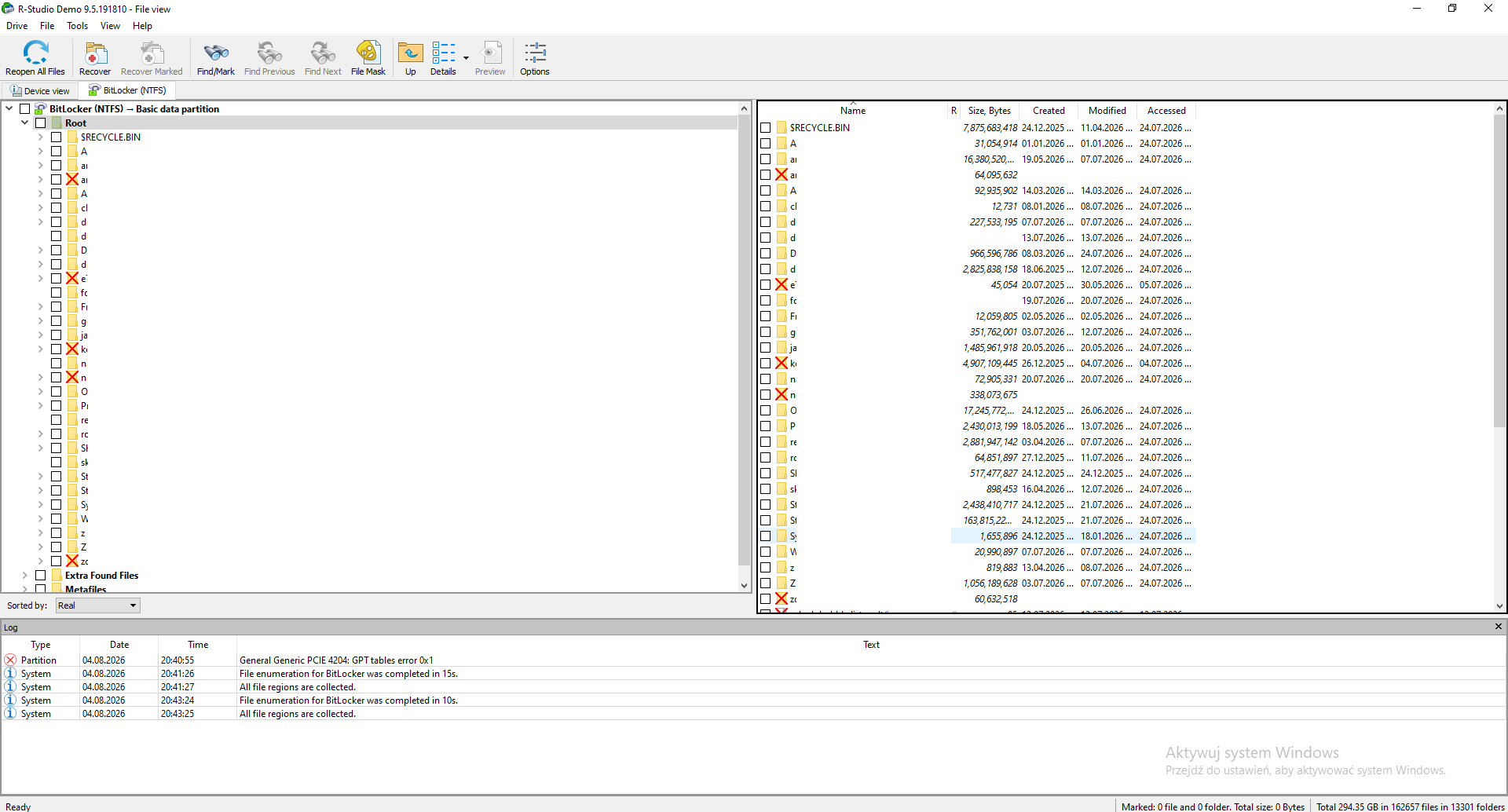Open the Details view dropdown arrow
The image size is (1508, 812).
tap(466, 57)
